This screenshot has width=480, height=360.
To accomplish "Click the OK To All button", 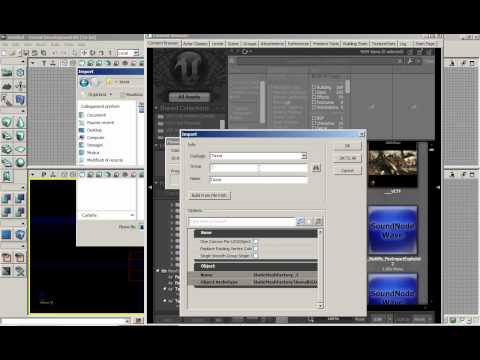I will [347, 158].
